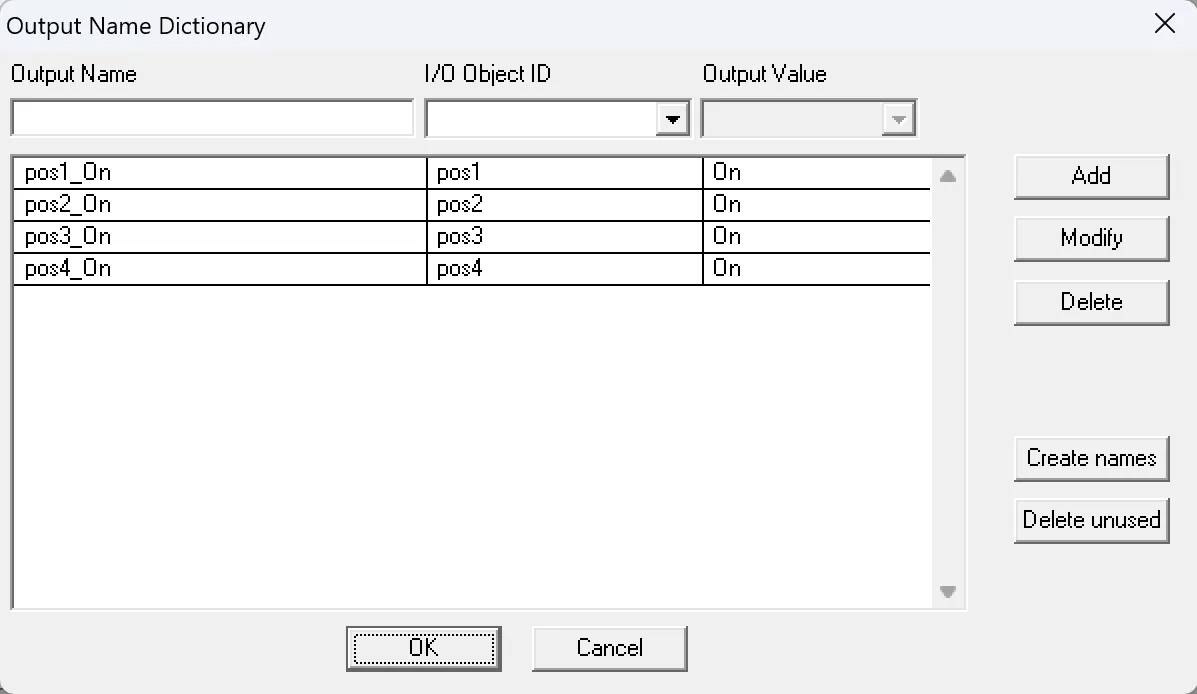This screenshot has height=694, width=1197.
Task: Dismiss the dialog with Cancel
Action: 609,648
